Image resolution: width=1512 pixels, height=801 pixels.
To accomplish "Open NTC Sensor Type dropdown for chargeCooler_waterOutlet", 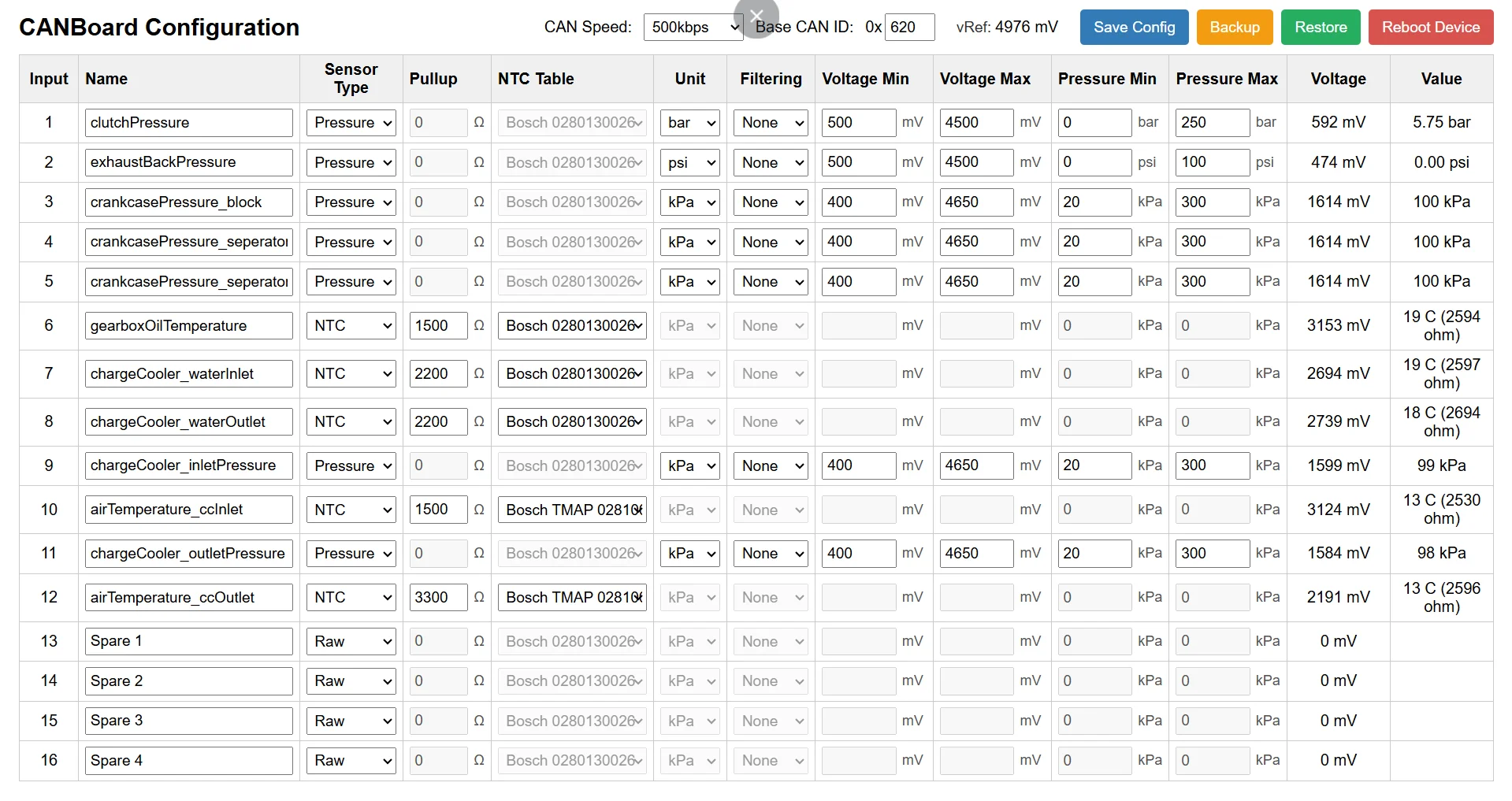I will click(x=351, y=422).
